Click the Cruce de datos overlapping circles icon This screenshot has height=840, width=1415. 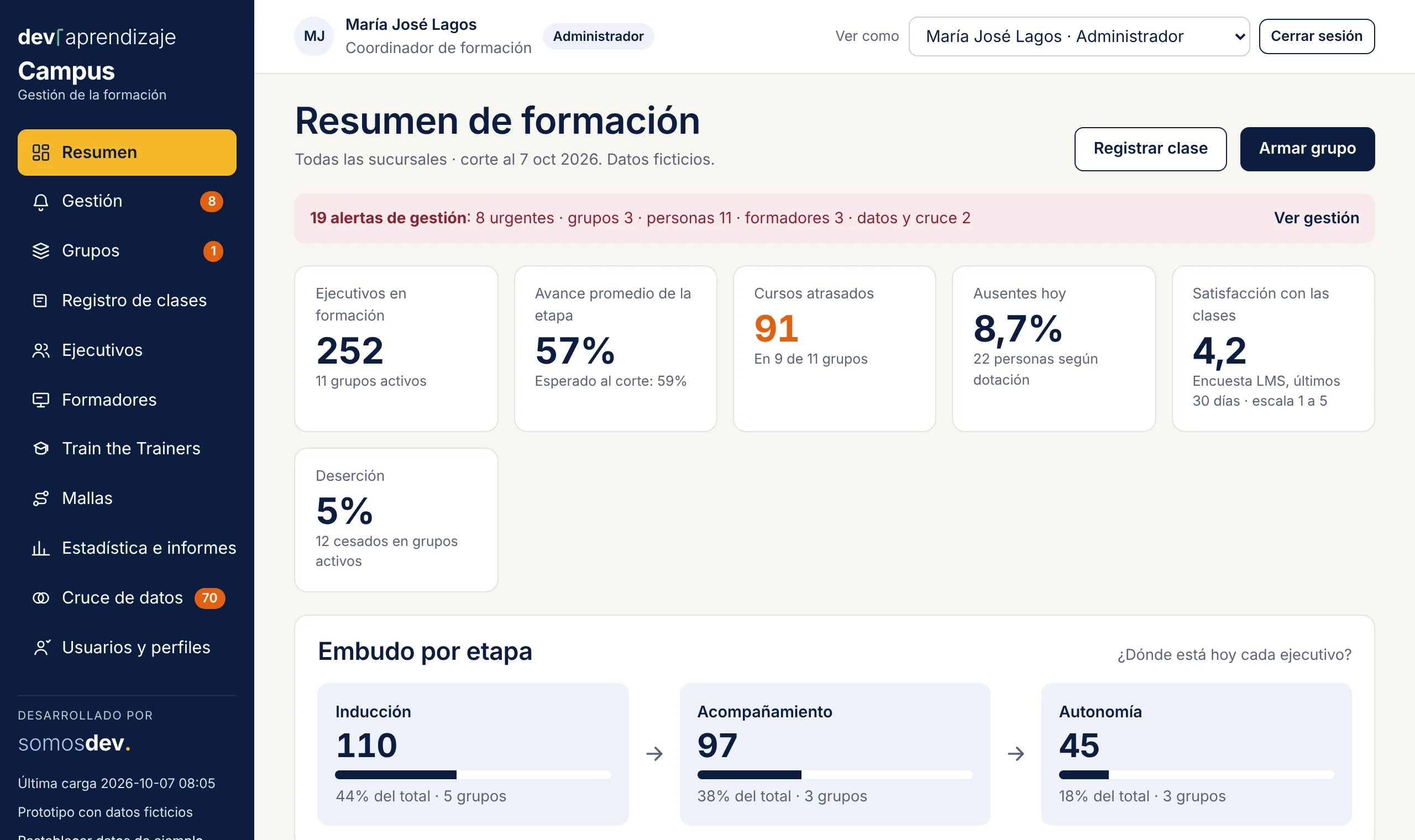click(41, 599)
